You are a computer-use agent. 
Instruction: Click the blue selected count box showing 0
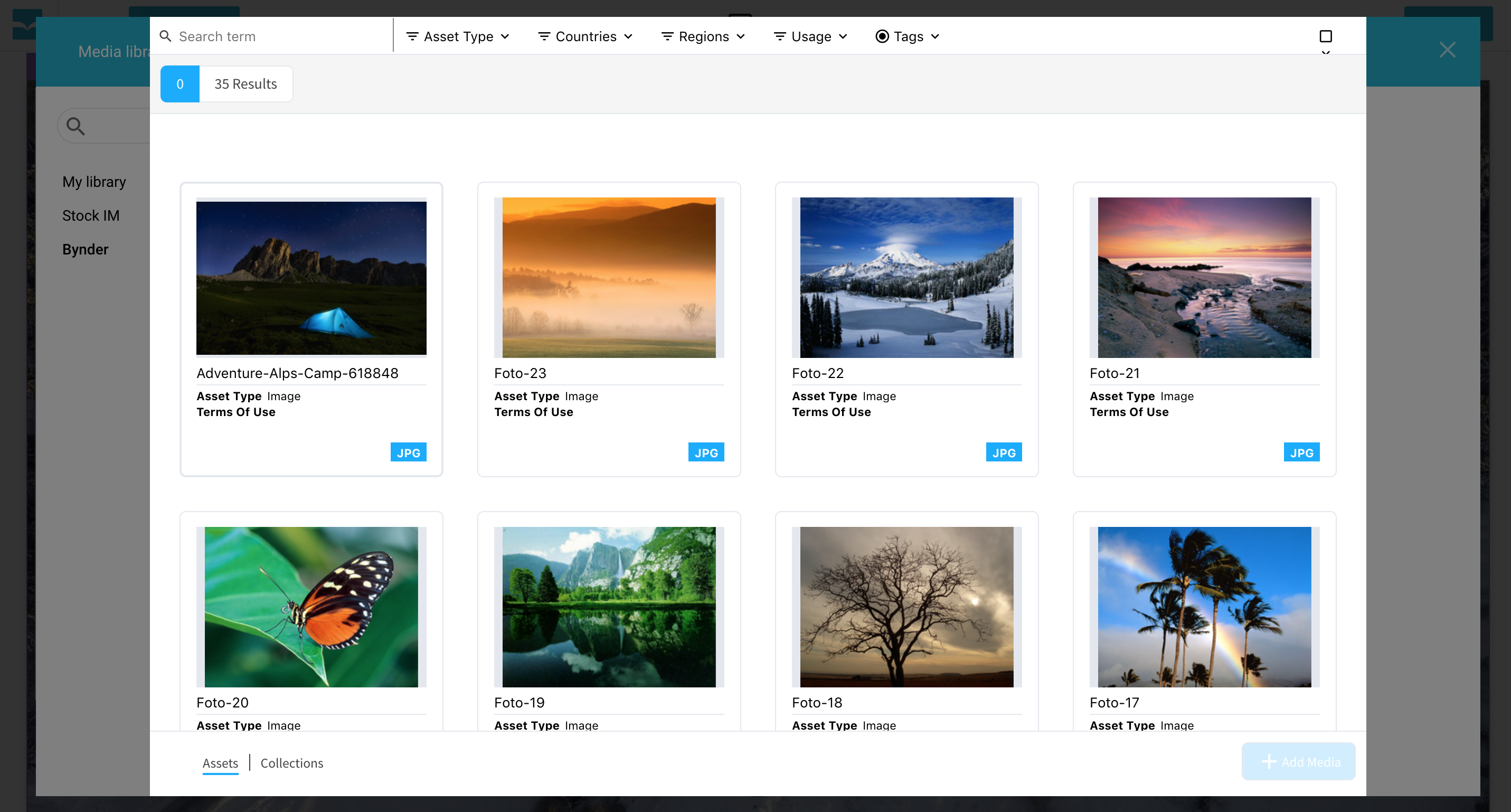click(x=180, y=84)
